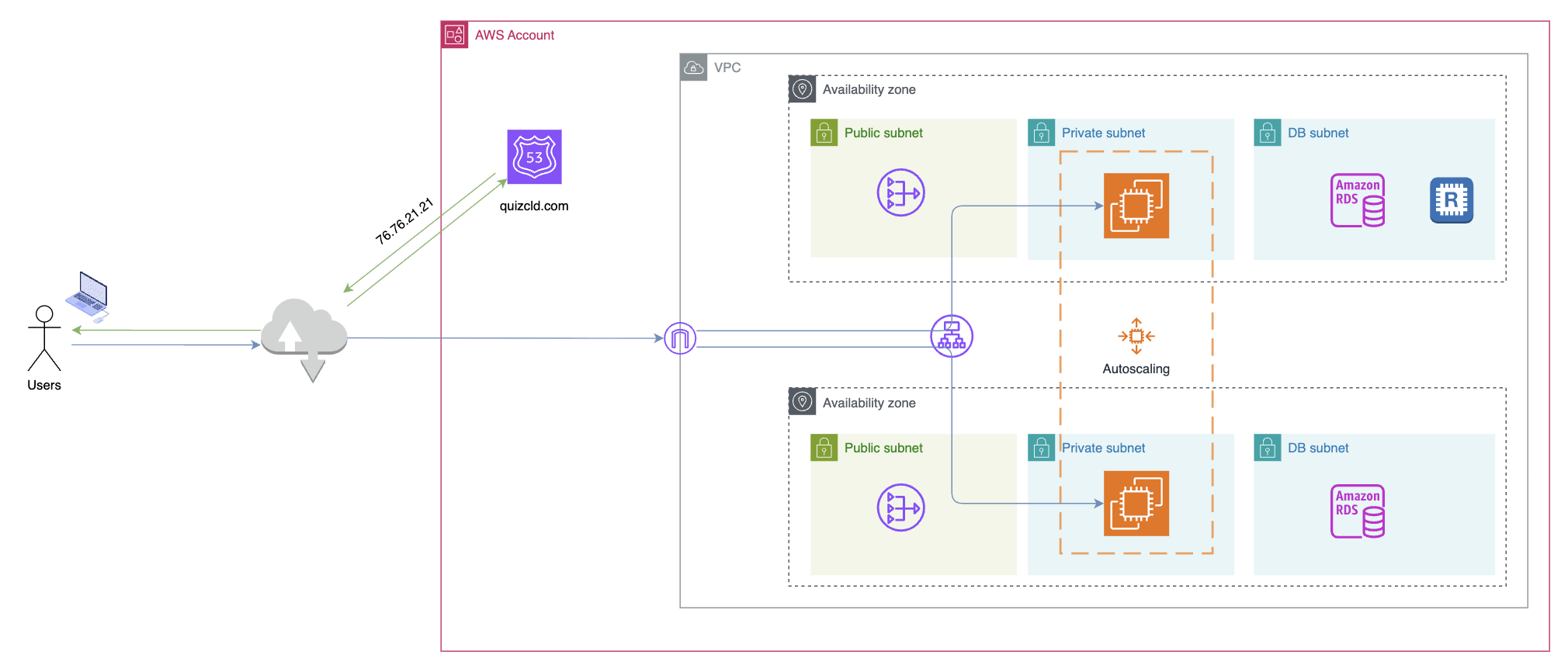Click the load balancer icon

point(952,336)
